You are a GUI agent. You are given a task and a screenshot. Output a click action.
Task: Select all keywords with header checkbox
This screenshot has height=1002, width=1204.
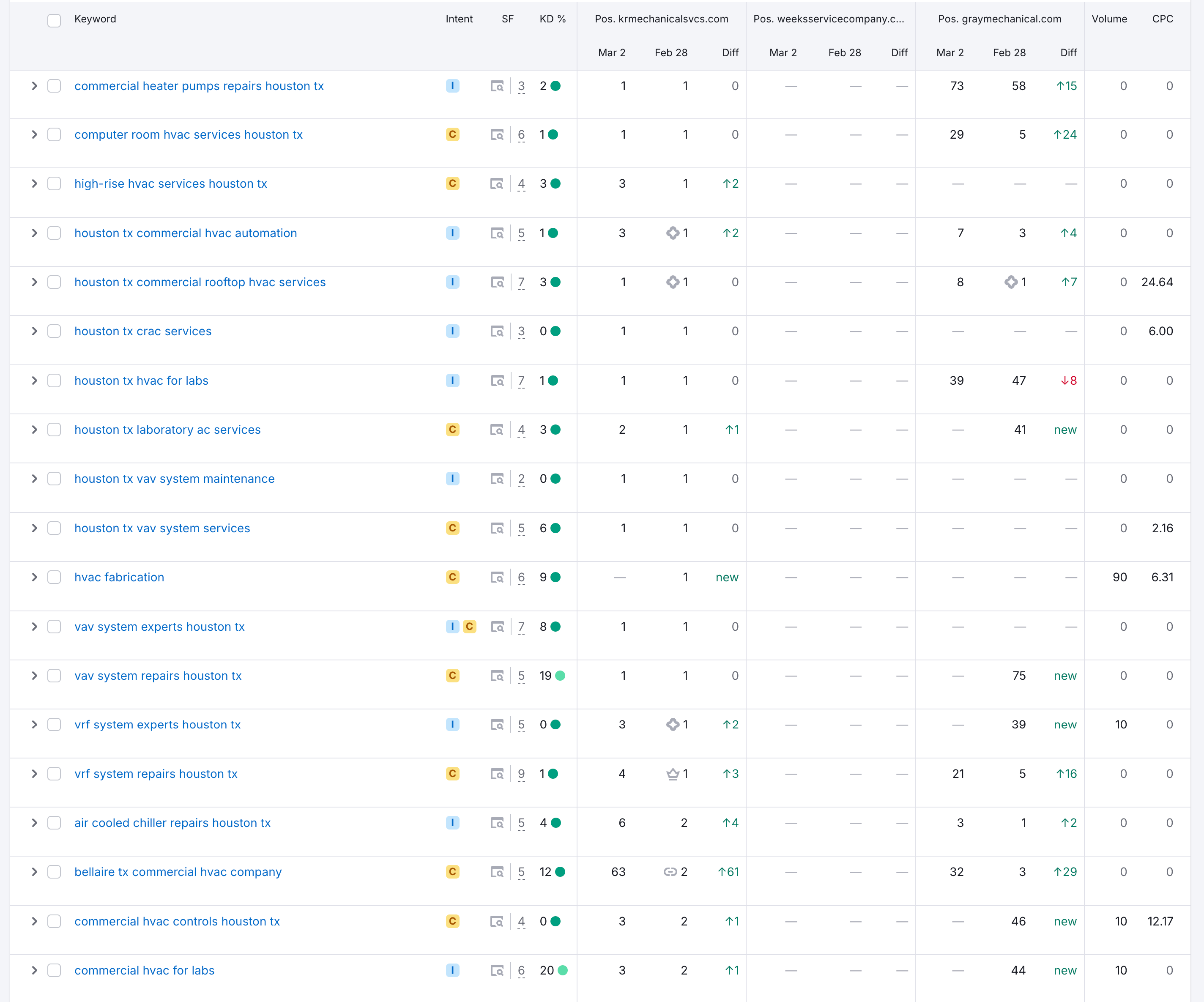pos(54,21)
